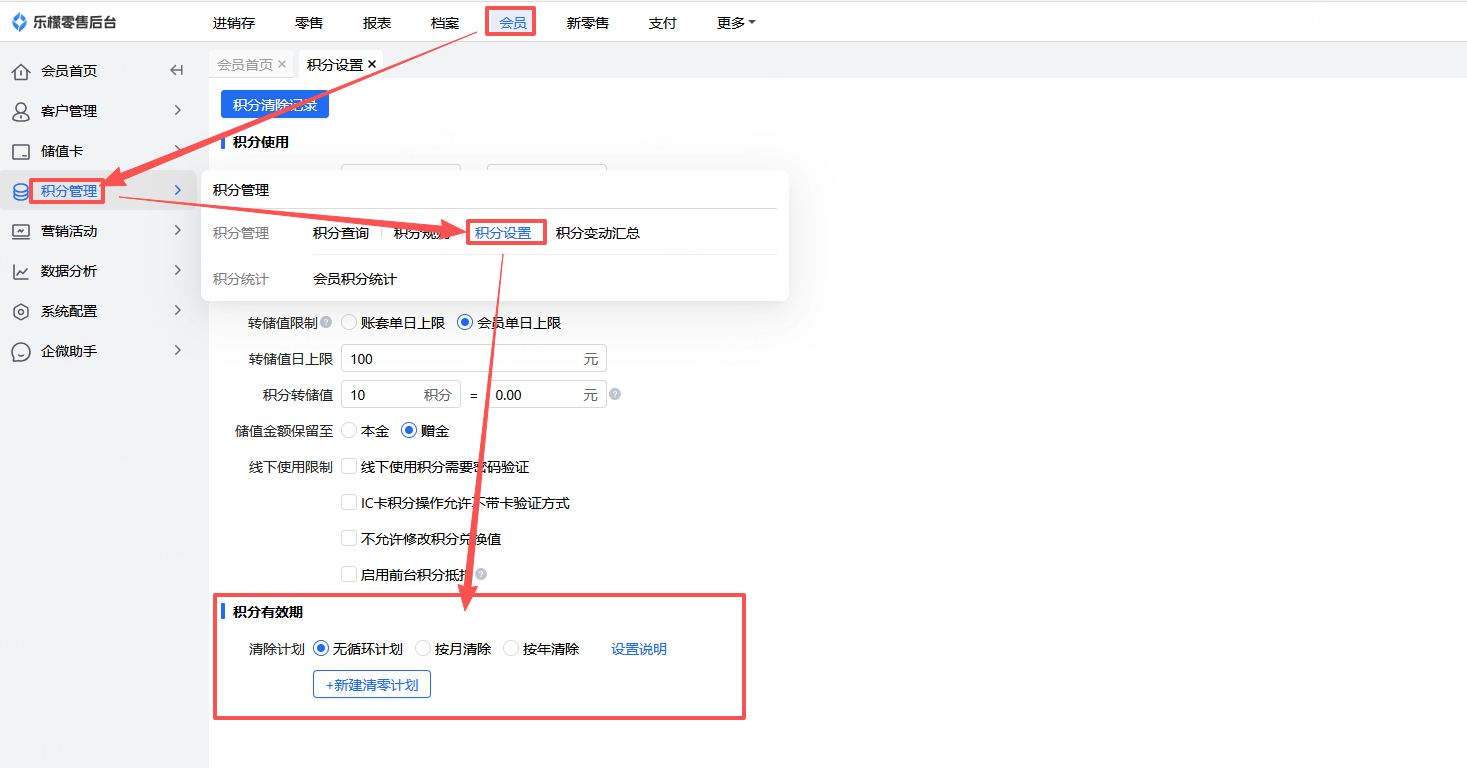Screen dimensions: 1467x768
Task: Check 不允许修改积分兑换值
Action: click(x=349, y=538)
